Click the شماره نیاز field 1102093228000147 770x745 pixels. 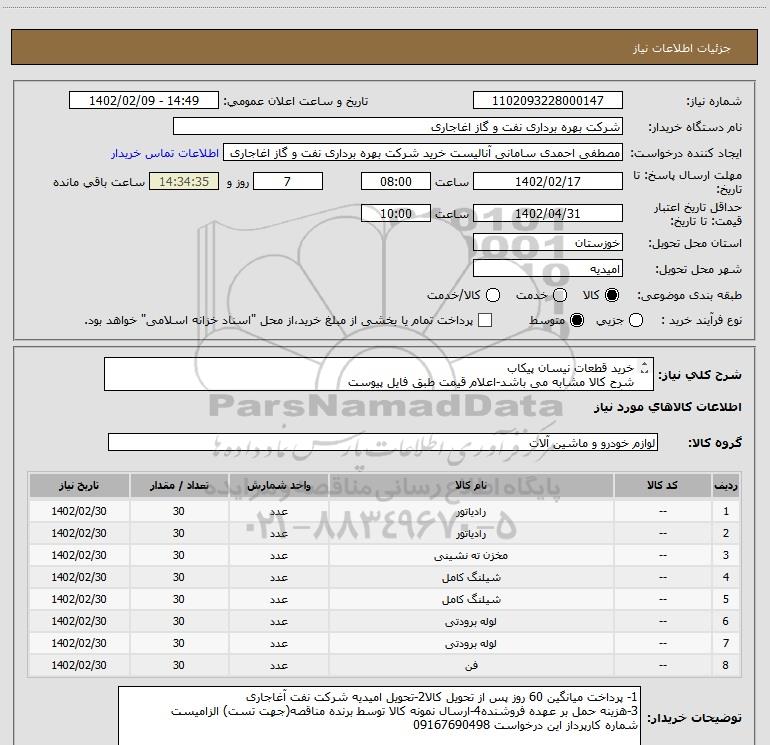click(x=548, y=101)
